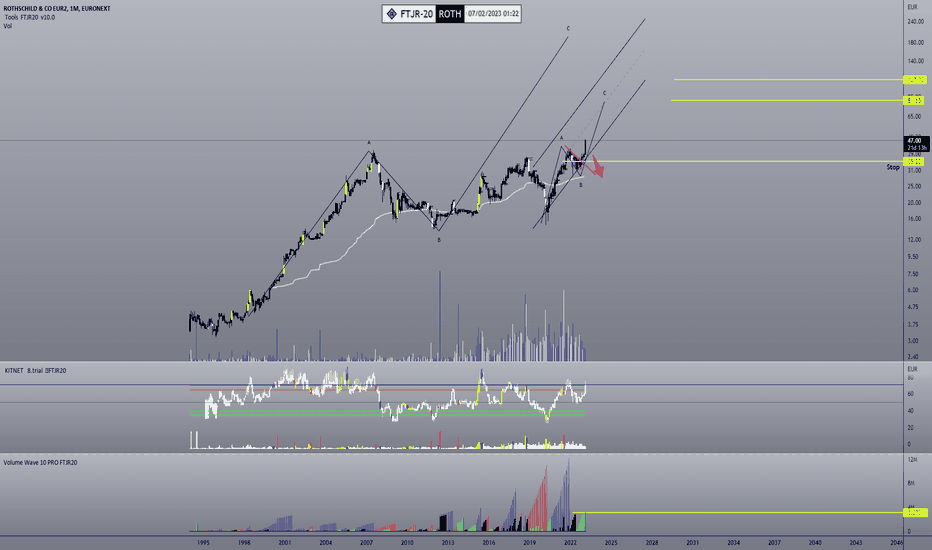Click the Stop text label on chart
932x550 pixels.
(x=893, y=168)
